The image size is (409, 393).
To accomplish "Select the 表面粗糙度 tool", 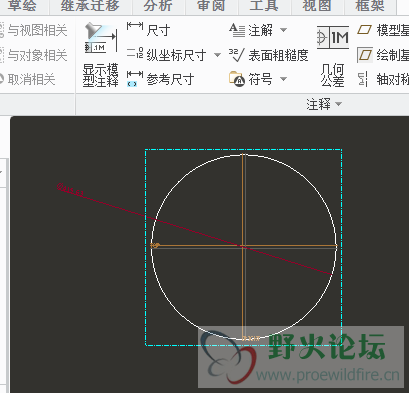I will click(x=269, y=55).
